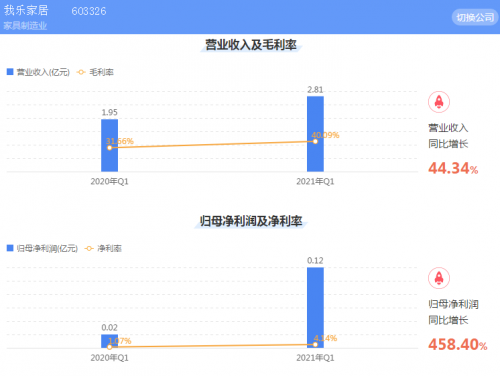The width and height of the screenshot is (500, 376).
Task: Click rocket icon above 营业收入同比增长
Action: coord(439,102)
